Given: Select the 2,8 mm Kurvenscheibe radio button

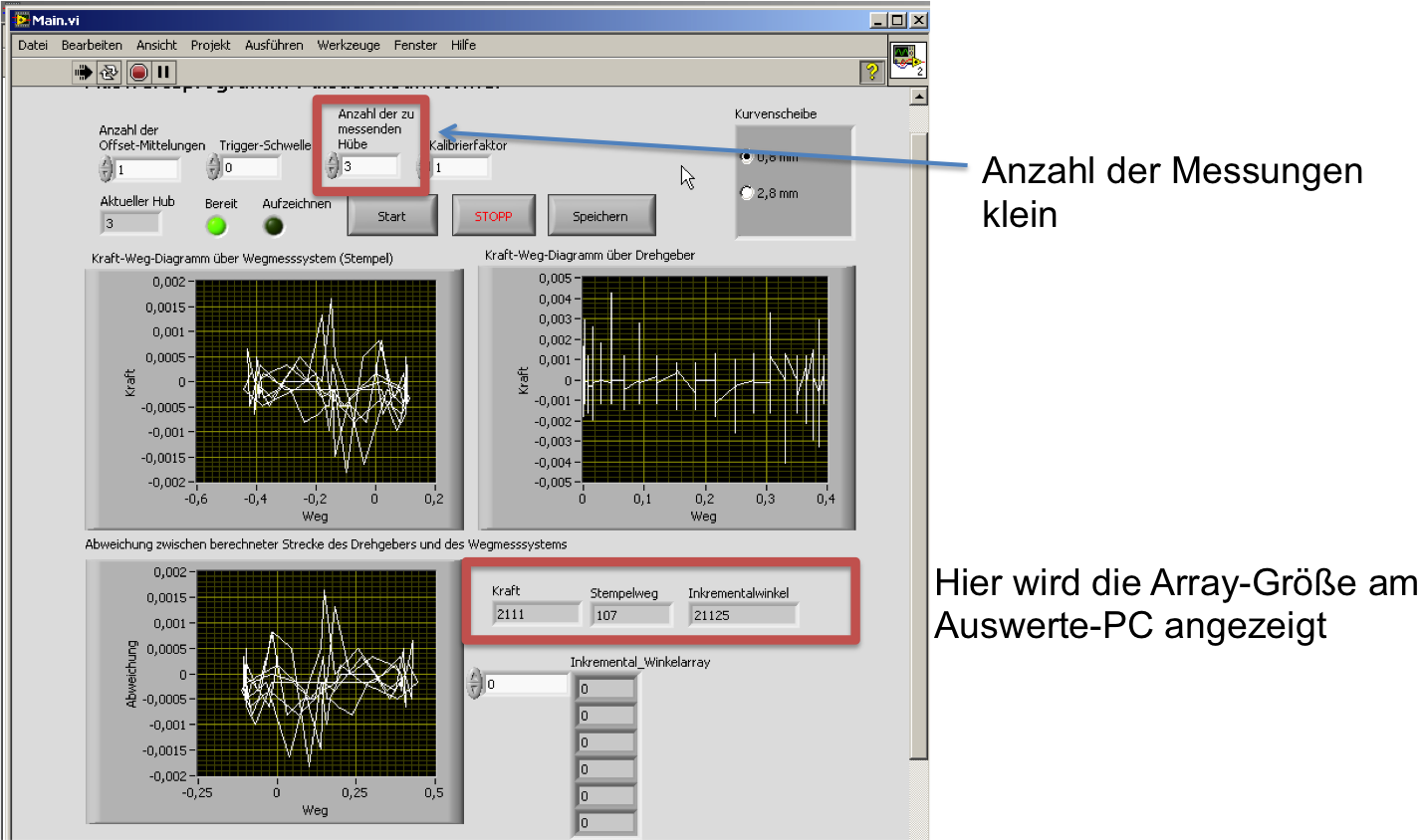Looking at the screenshot, I should [747, 193].
